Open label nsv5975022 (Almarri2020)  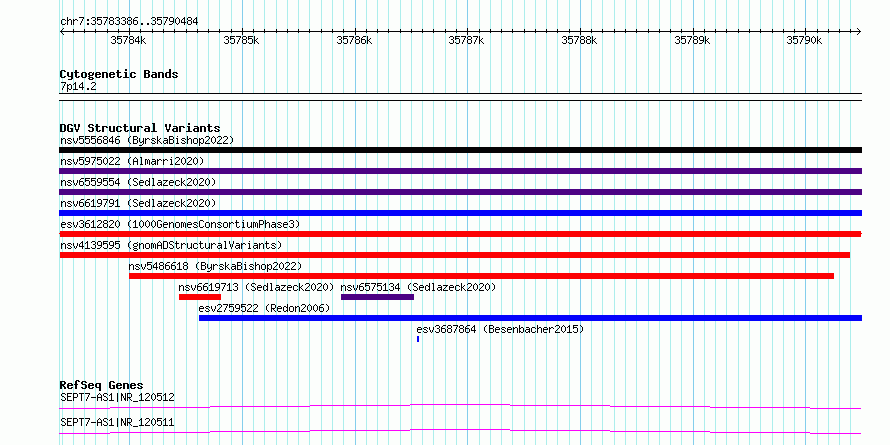click(132, 161)
